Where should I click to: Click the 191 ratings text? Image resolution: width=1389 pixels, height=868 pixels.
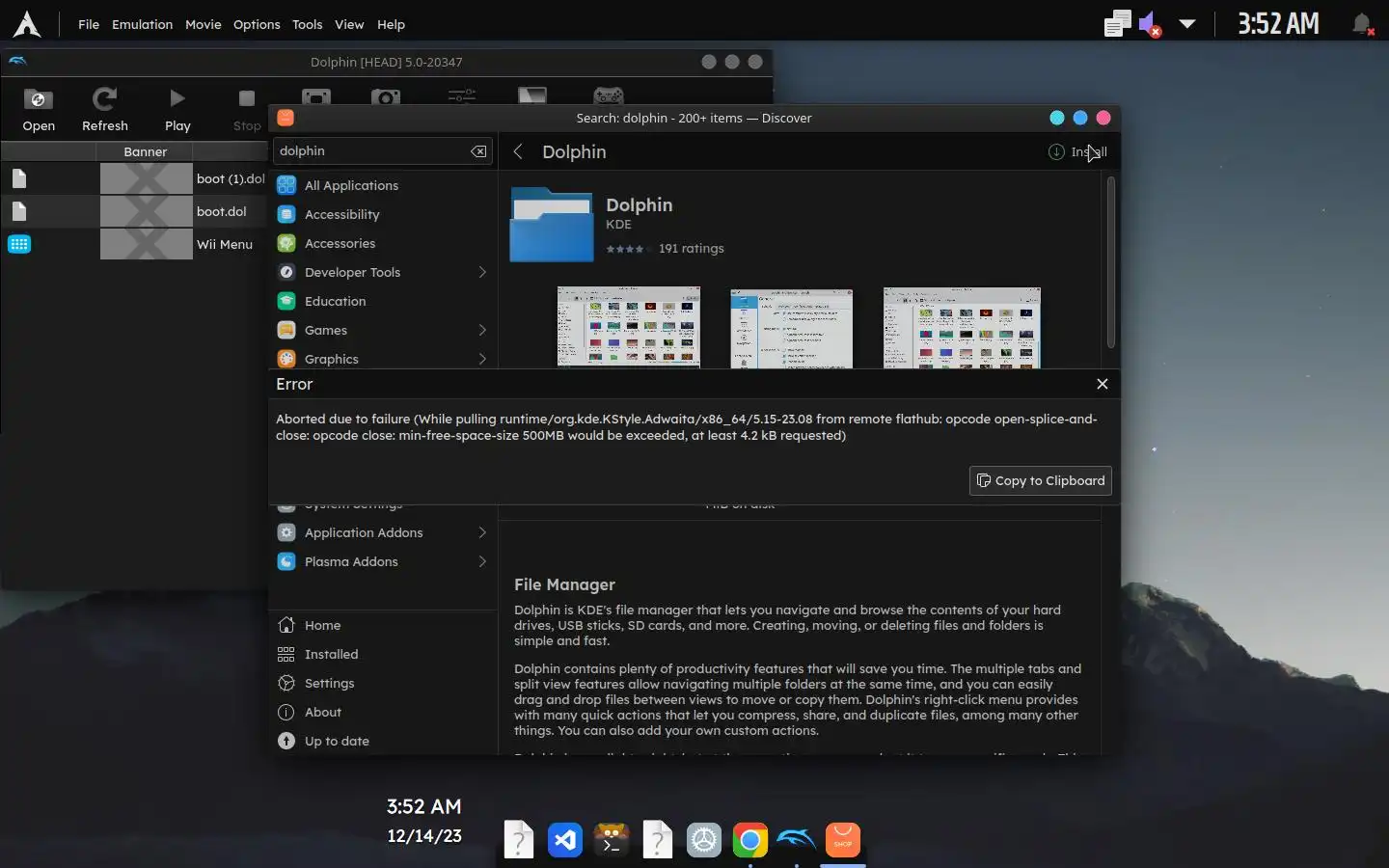pos(691,248)
